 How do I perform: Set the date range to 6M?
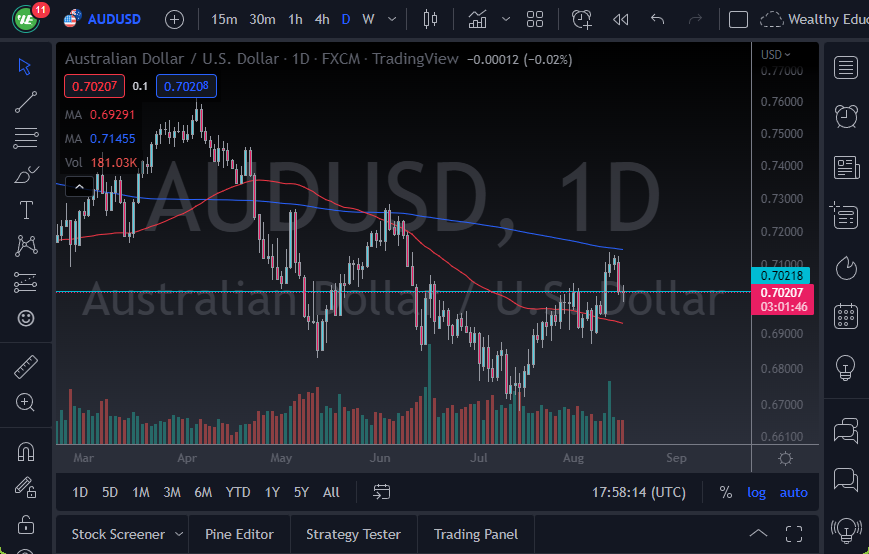[x=203, y=492]
